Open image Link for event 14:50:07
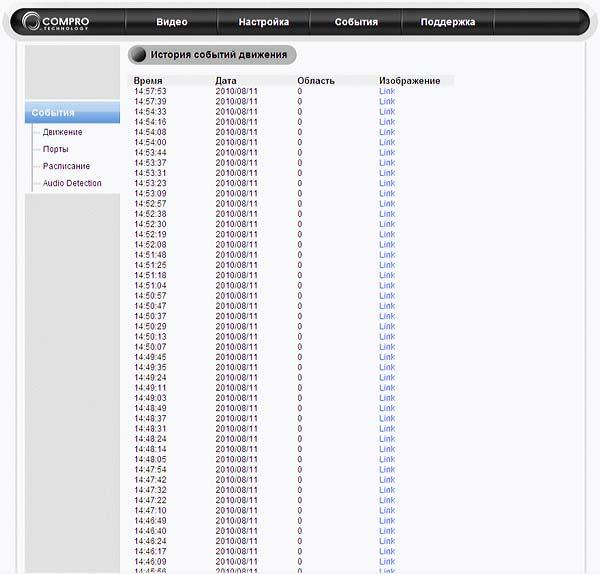600x574 pixels. 387,347
